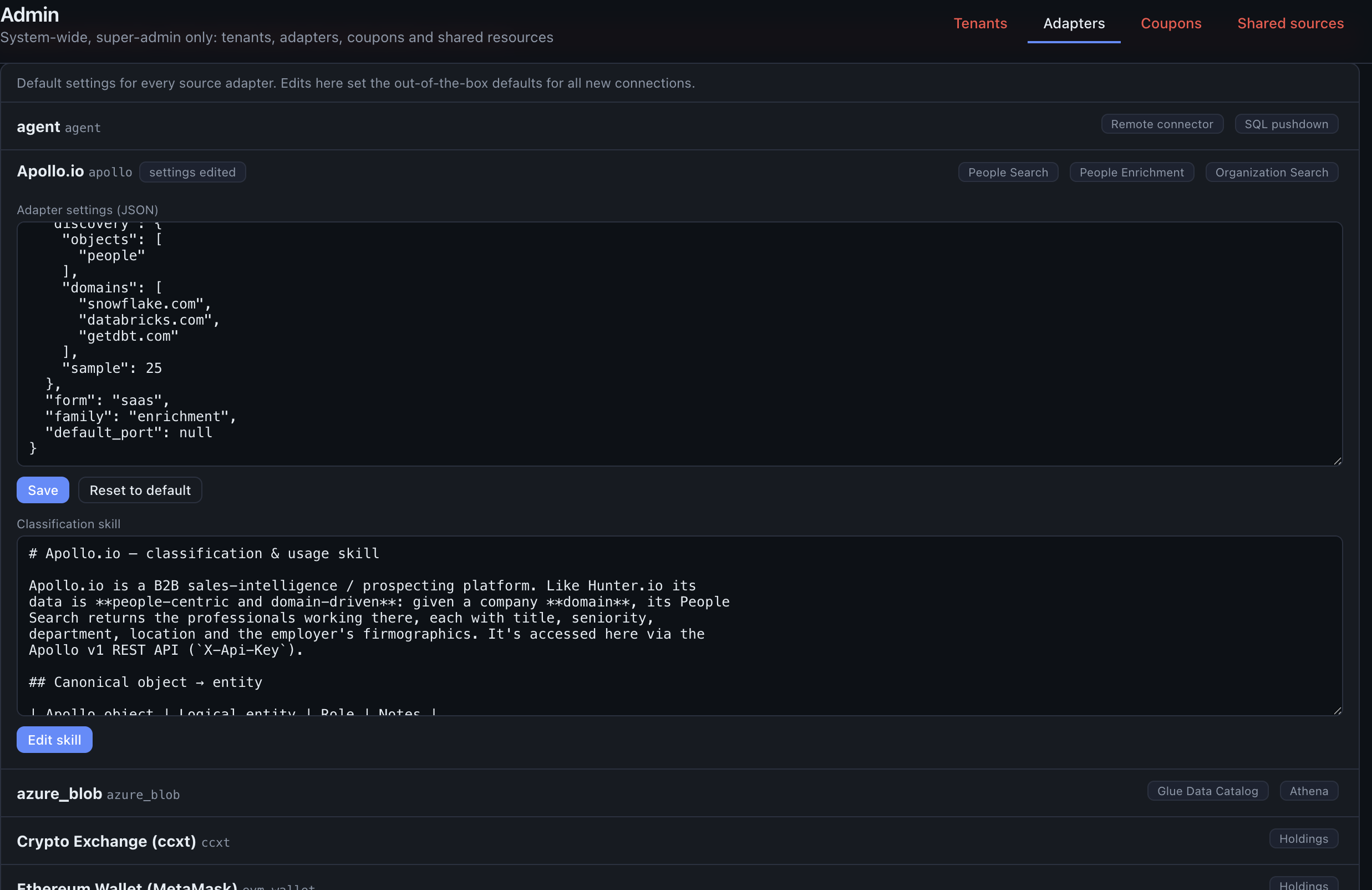Click the "databricks.com" line in JSON
The image size is (1372, 890).
[149, 320]
